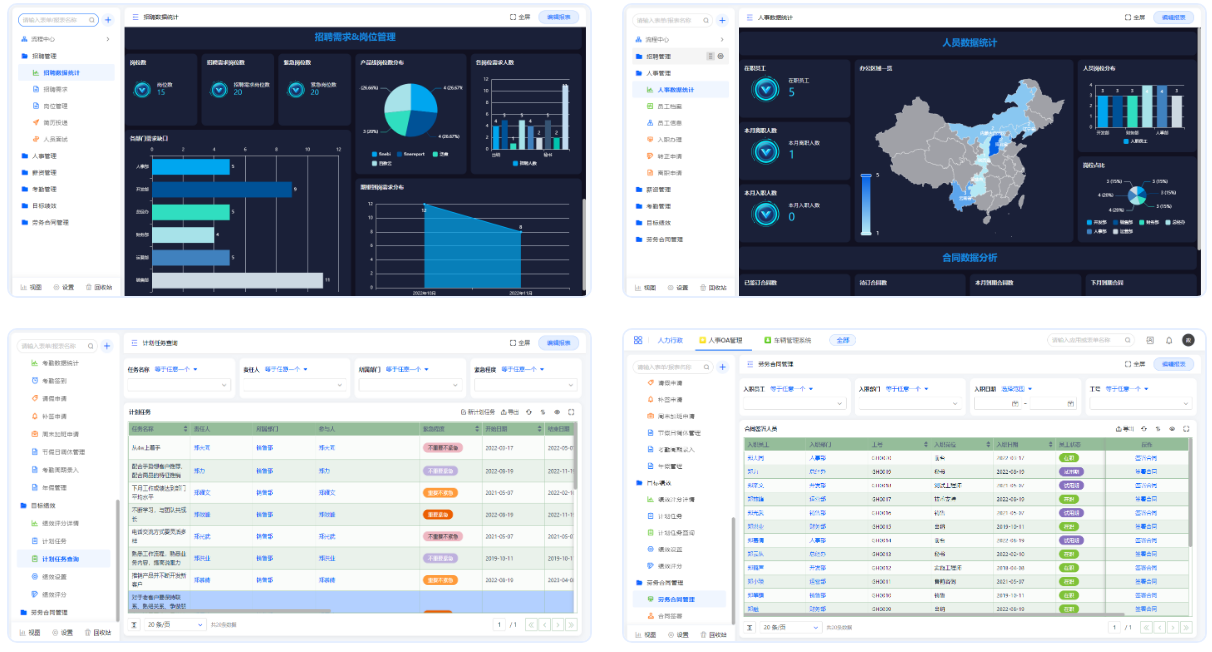
Task: Expand 流程中心 chevron in 招聘数据统计 panel sidebar
Action: [108, 39]
